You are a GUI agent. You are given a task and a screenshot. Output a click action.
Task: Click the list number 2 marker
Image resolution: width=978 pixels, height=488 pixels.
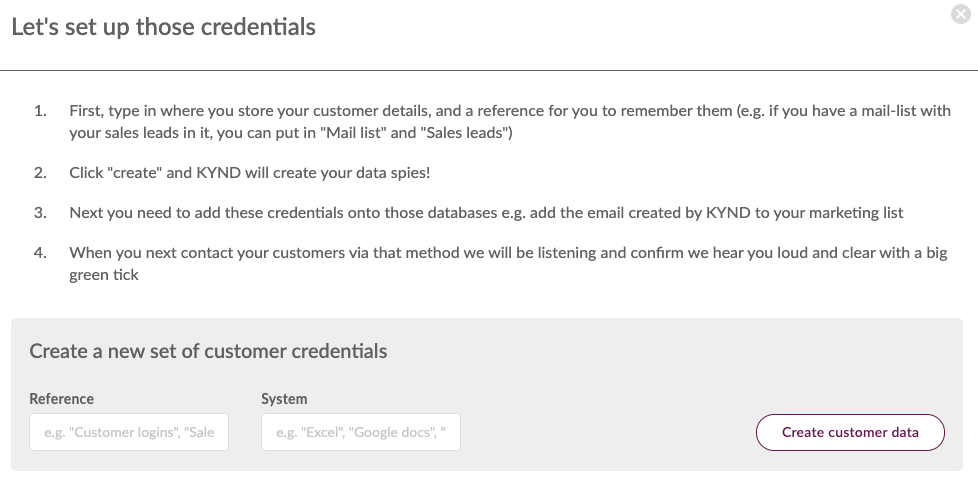[40, 172]
